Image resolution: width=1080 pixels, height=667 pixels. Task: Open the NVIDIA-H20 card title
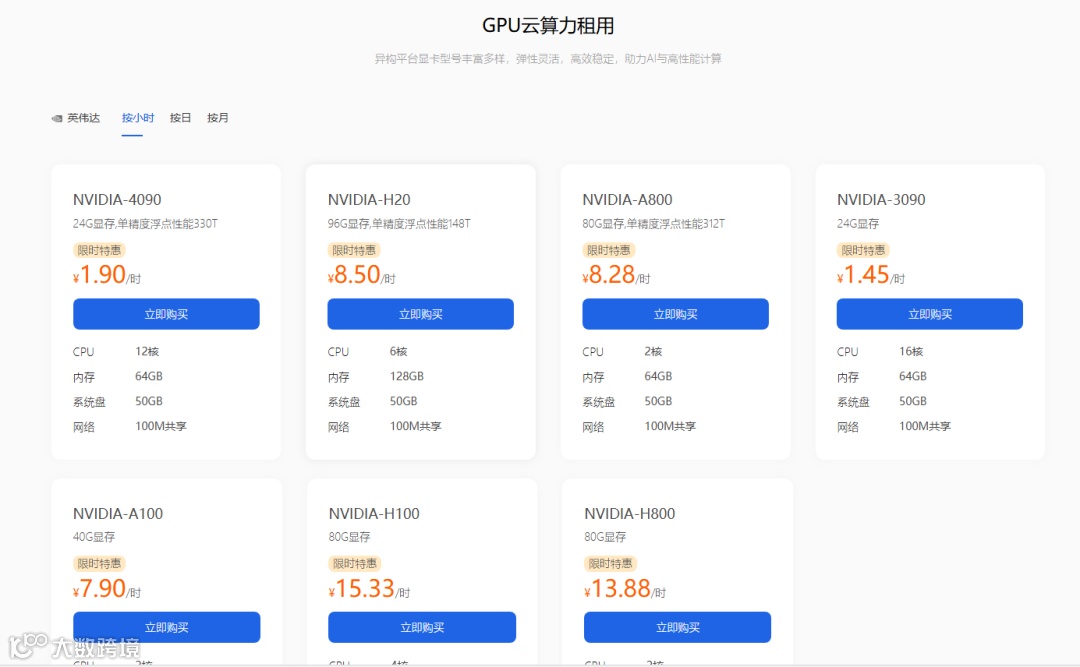368,200
